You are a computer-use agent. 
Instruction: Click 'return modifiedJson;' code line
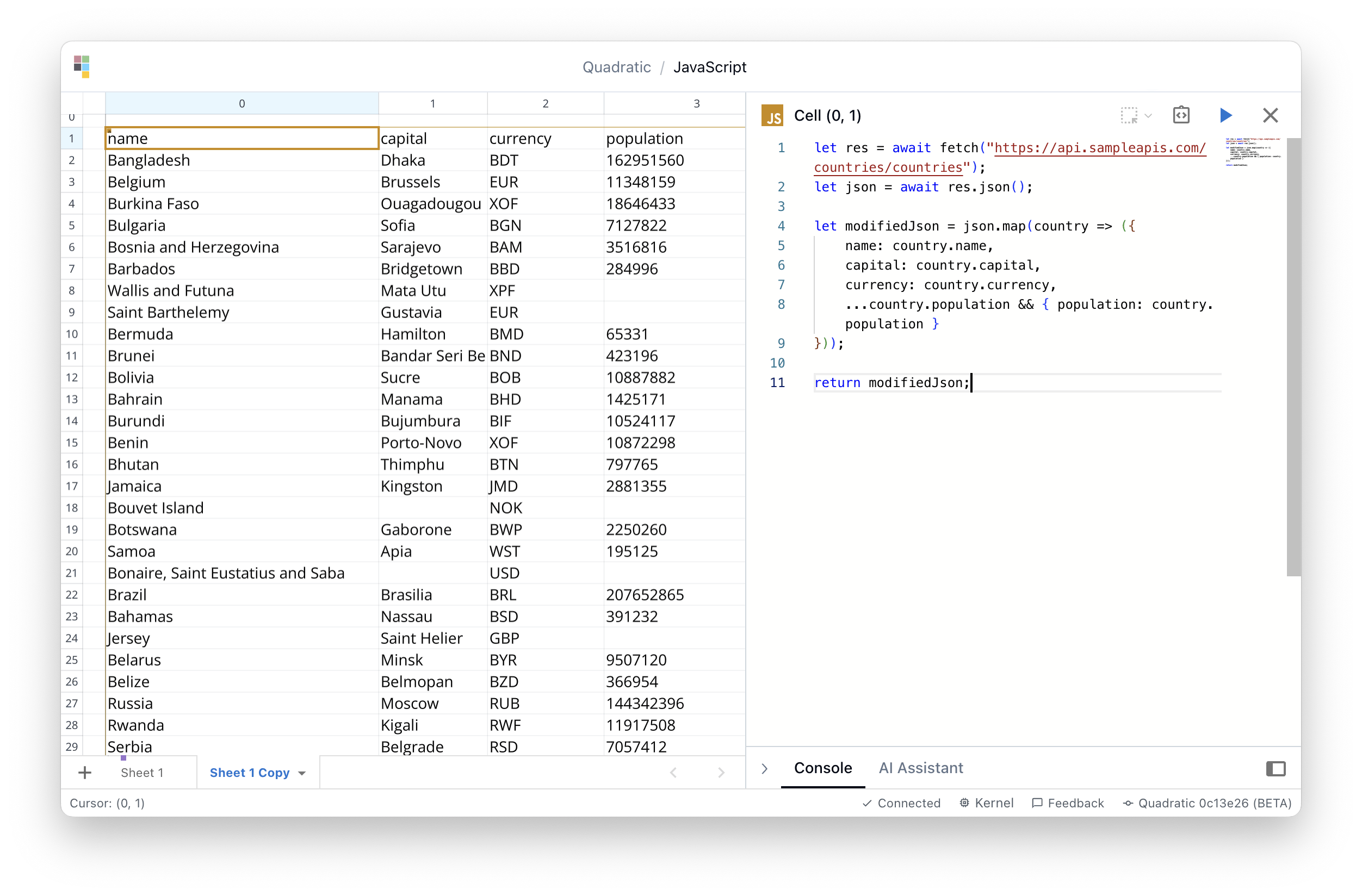[892, 382]
